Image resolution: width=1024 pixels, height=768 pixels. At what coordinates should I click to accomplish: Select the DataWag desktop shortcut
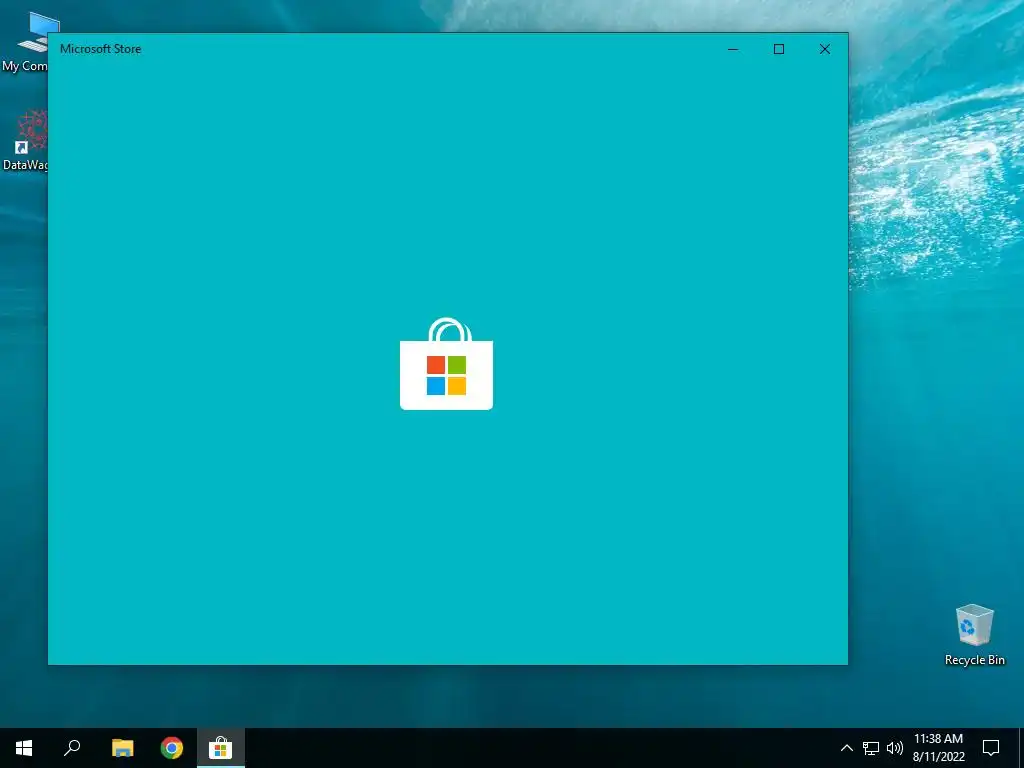[x=25, y=140]
